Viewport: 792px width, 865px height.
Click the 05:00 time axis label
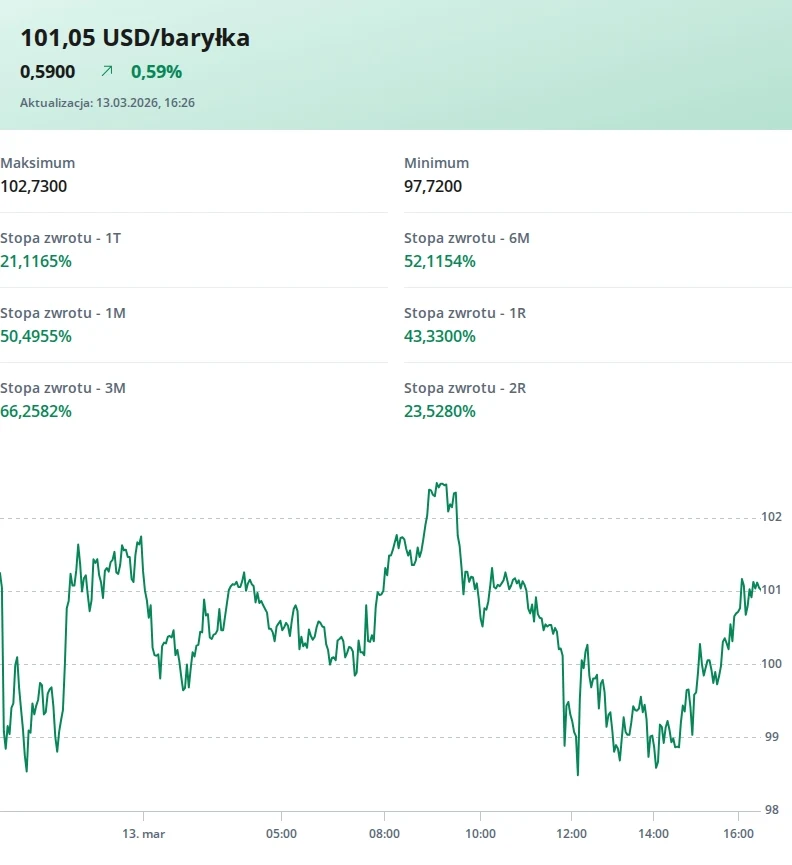pyautogui.click(x=282, y=833)
